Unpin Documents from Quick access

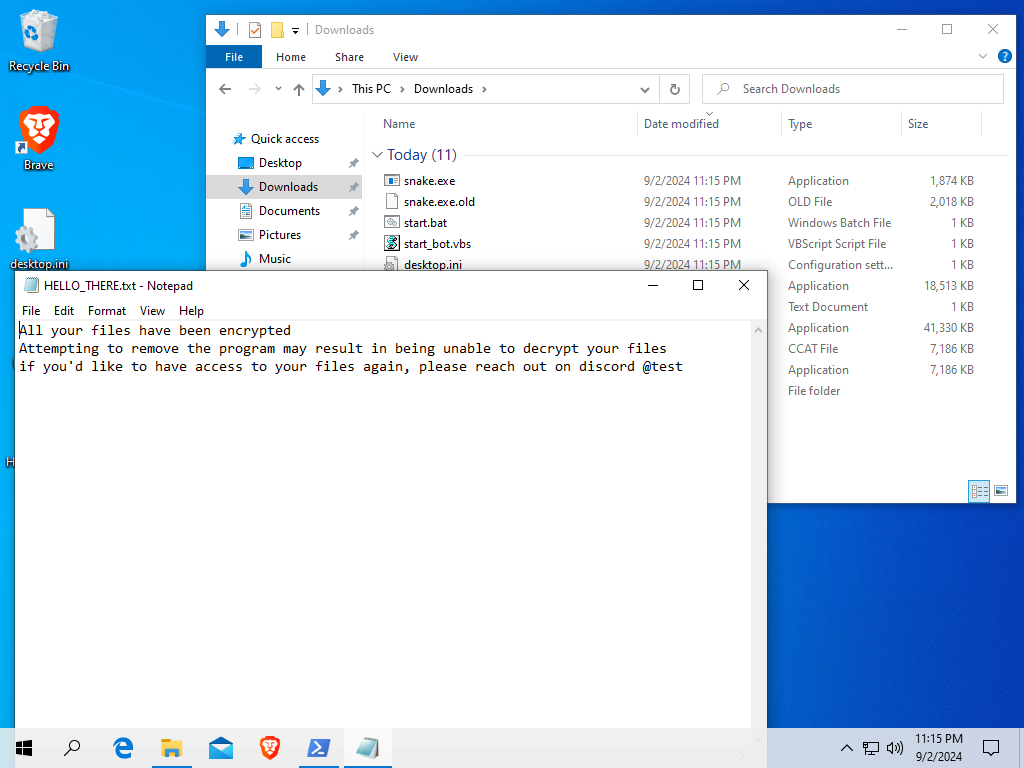click(353, 211)
